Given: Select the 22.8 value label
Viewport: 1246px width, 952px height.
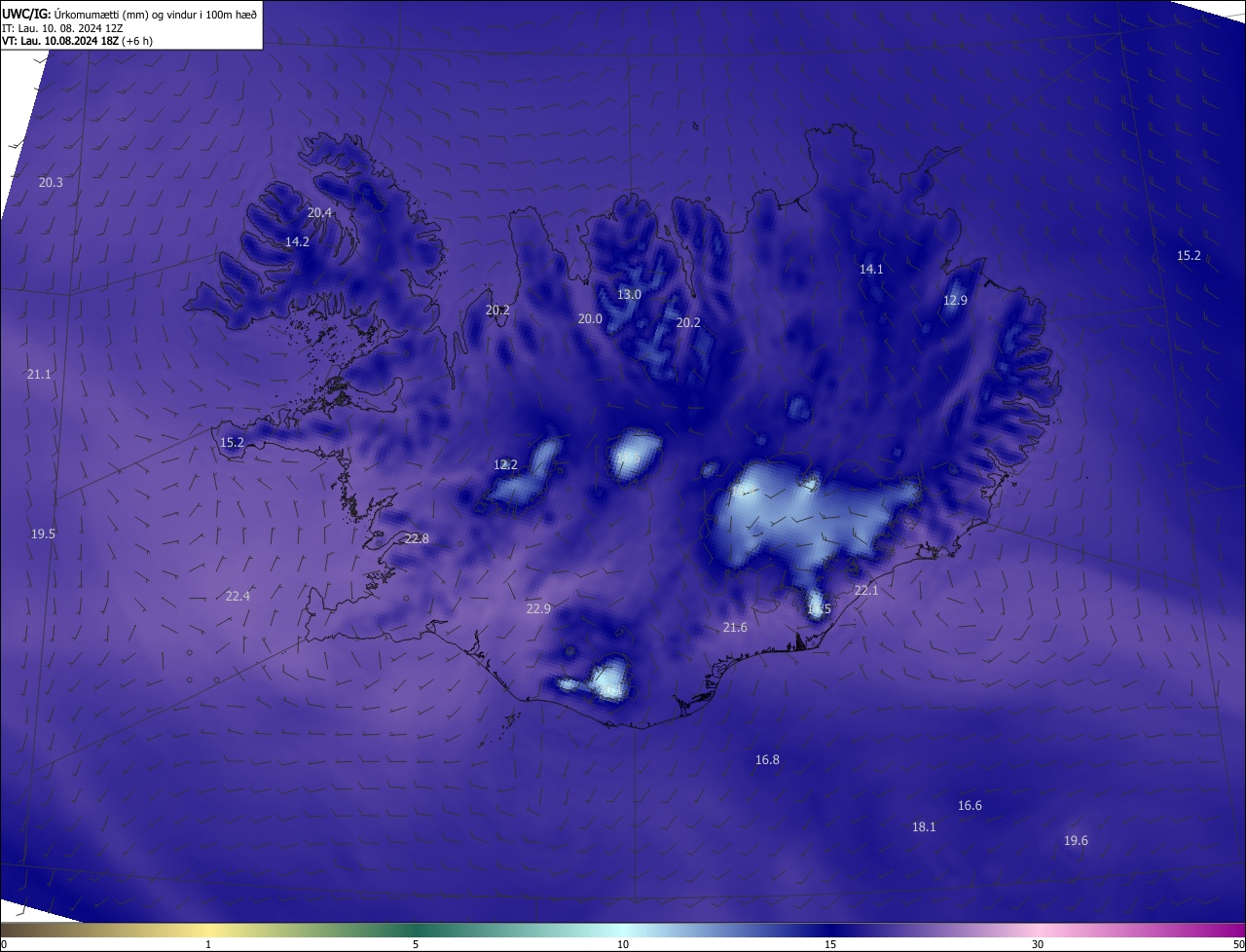Looking at the screenshot, I should pos(417,538).
